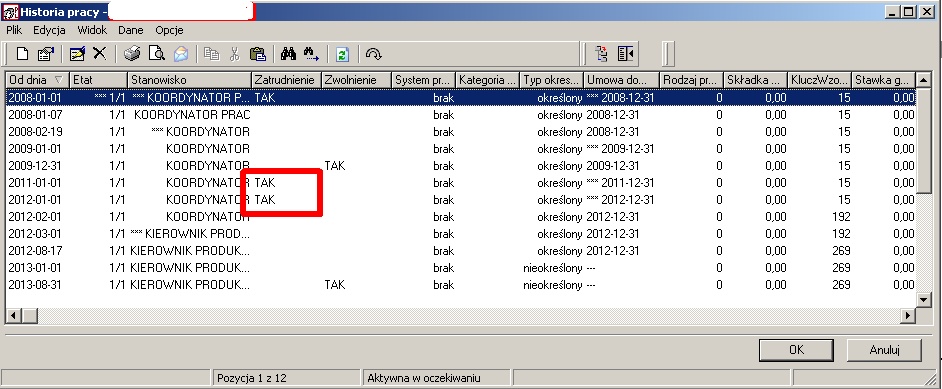This screenshot has width=942, height=389.
Task: Toggle the side panel layout icon
Action: tap(625, 54)
